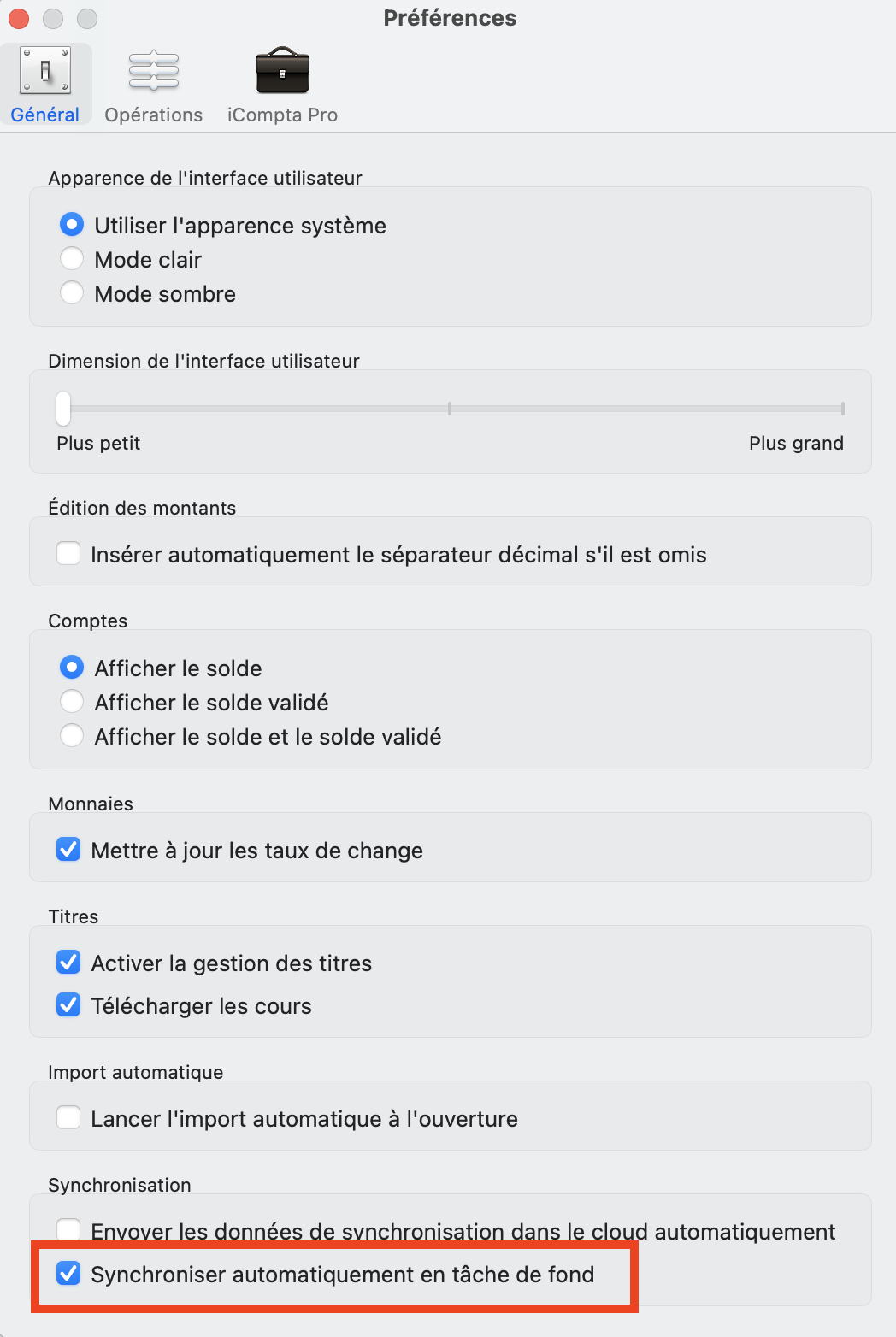Disable Activer la gestion des titres
The height and width of the screenshot is (1337, 896).
point(68,963)
